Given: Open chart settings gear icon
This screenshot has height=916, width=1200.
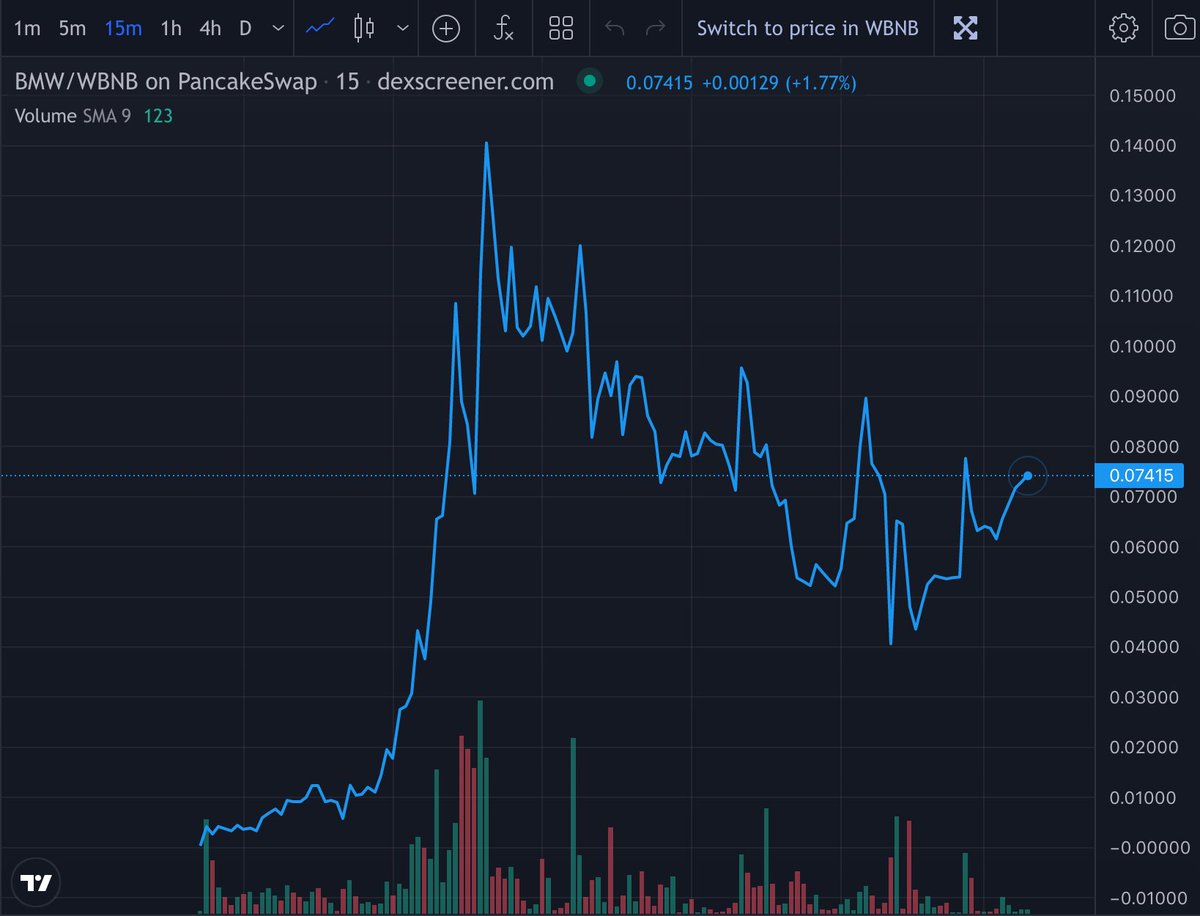Looking at the screenshot, I should click(x=1124, y=28).
